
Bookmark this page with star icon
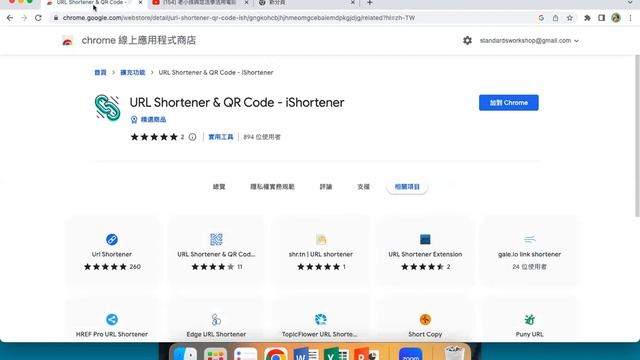[570, 18]
